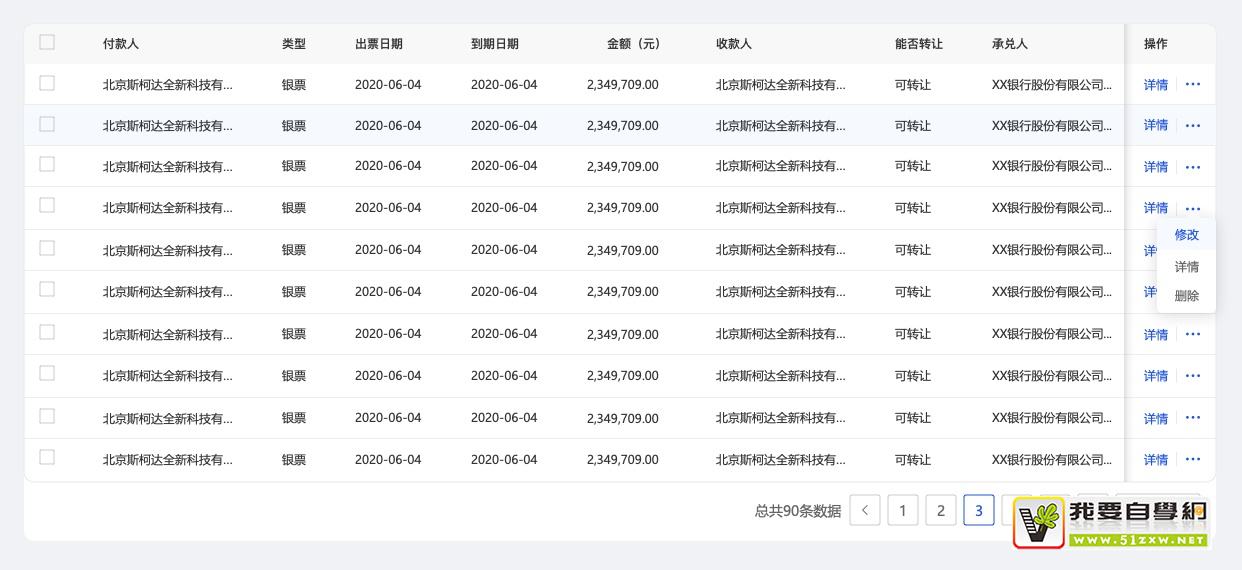The height and width of the screenshot is (570, 1242).
Task: Go to page 2 in pagination
Action: [x=940, y=510]
